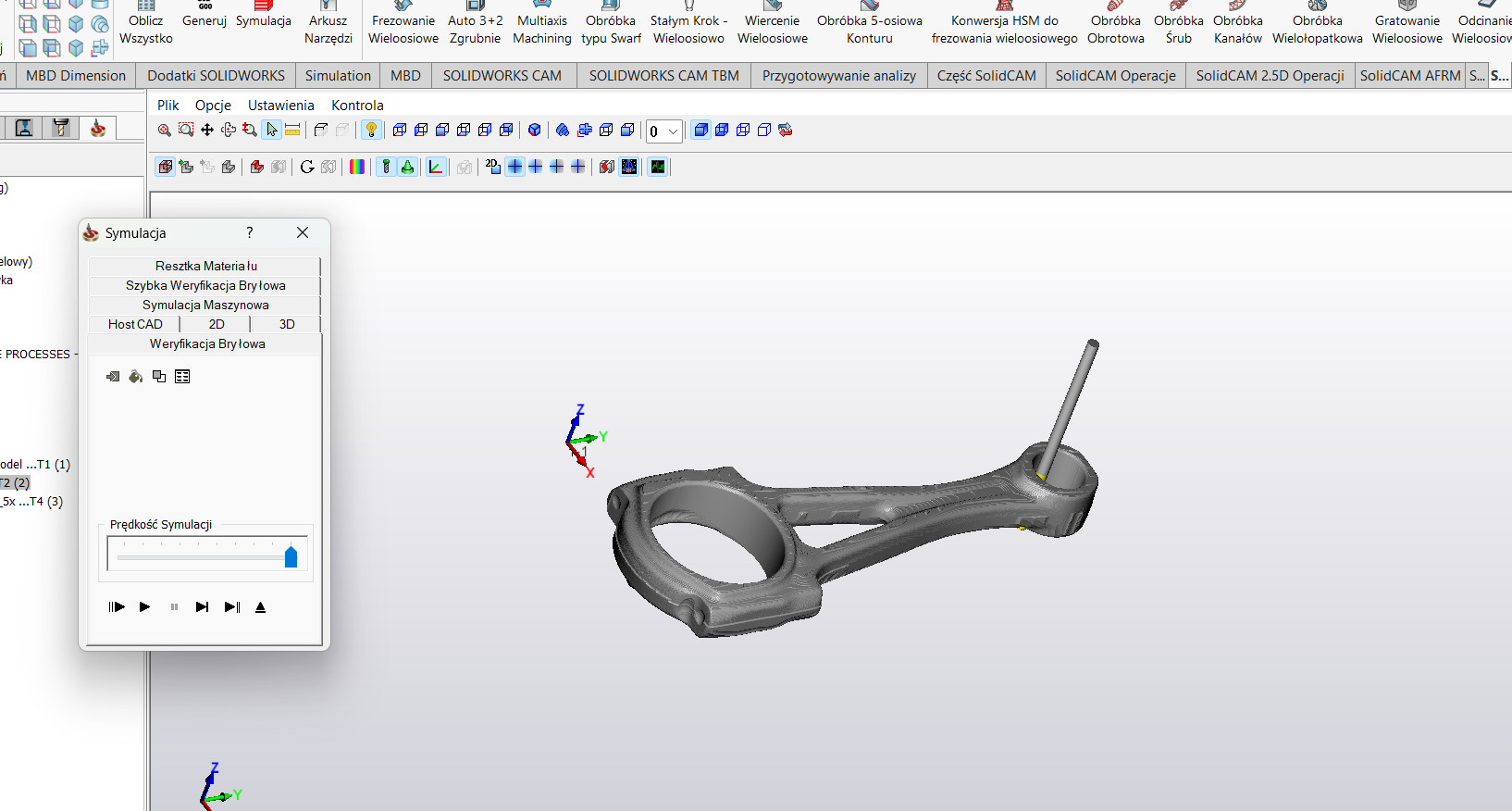The width and height of the screenshot is (1512, 811).
Task: Open the Opcje menu
Action: point(213,106)
